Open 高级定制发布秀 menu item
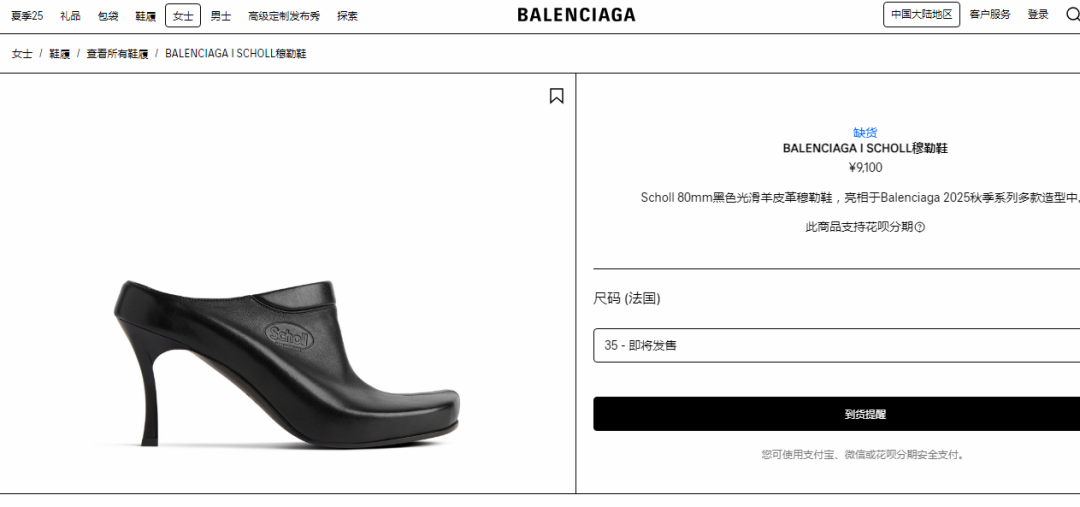The height and width of the screenshot is (507, 1080). [x=284, y=16]
